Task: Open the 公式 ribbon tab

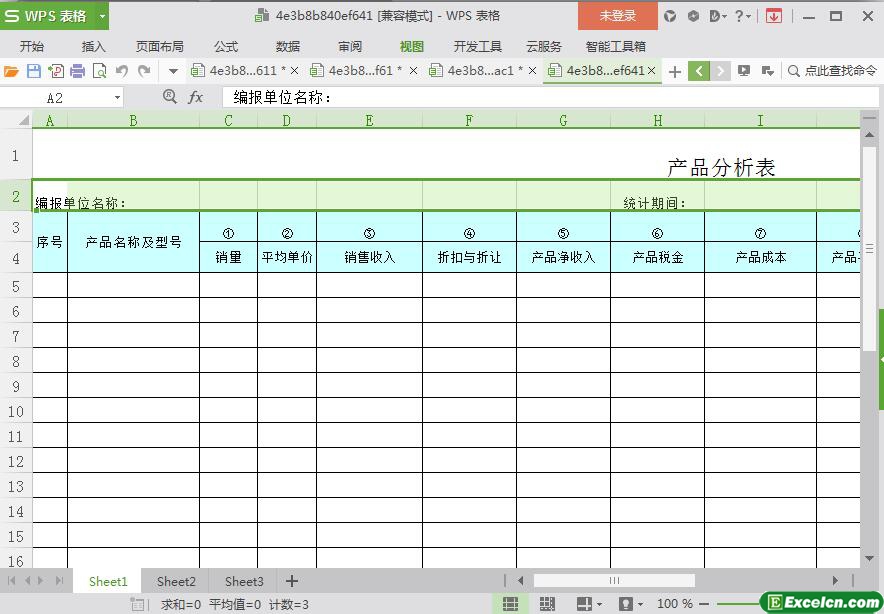Action: click(x=226, y=46)
